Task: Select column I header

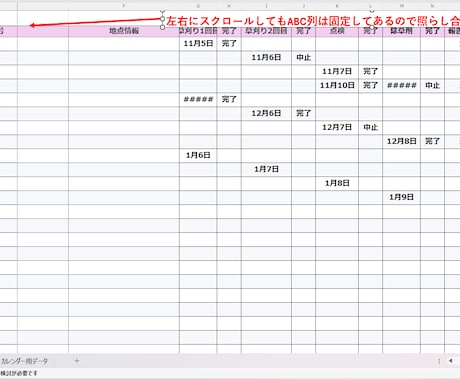Action: 266,6
